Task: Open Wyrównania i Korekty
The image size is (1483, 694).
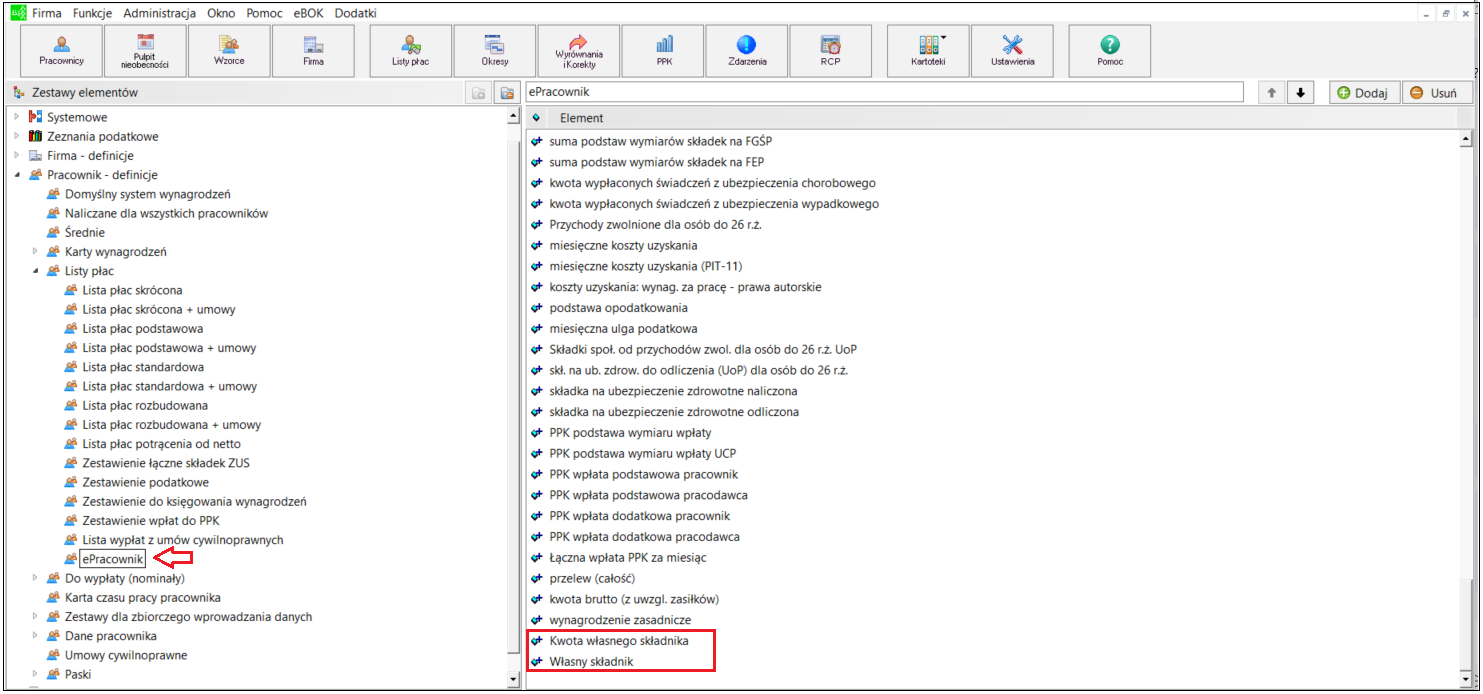Action: 578,50
